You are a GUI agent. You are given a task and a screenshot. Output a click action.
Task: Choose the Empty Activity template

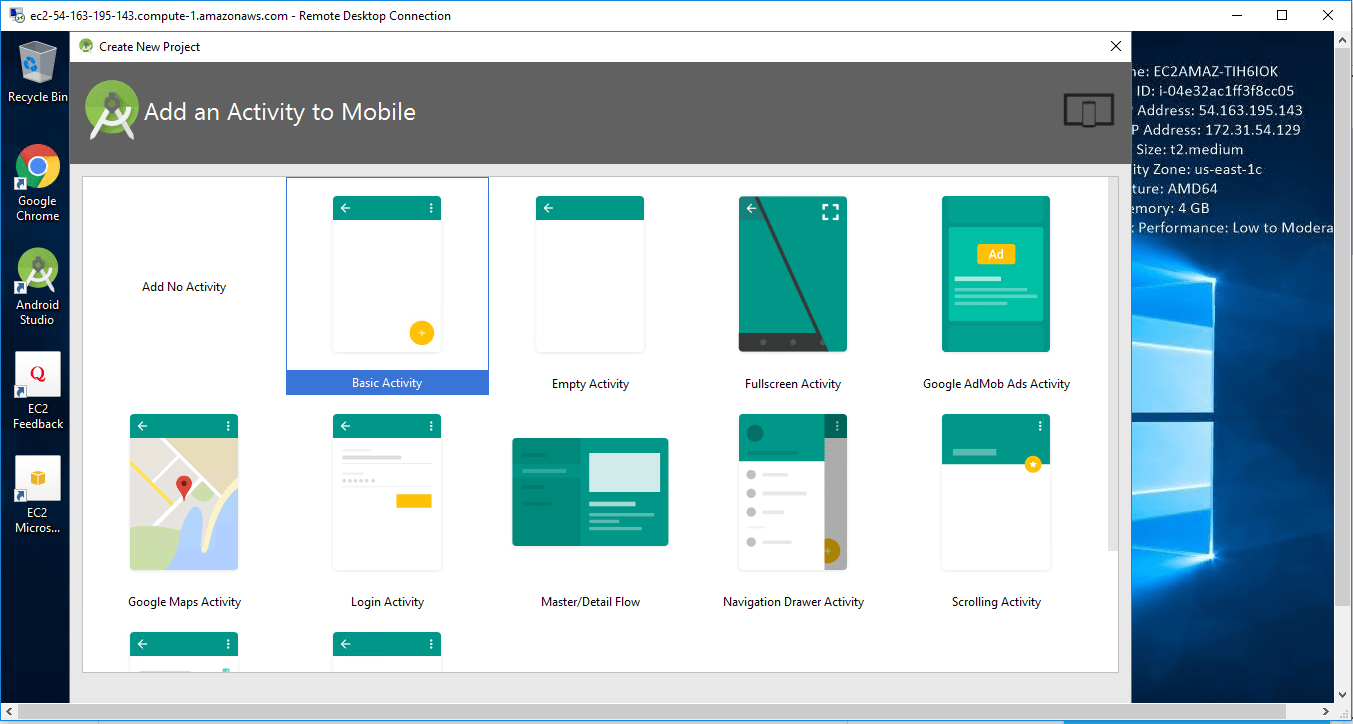pos(590,274)
